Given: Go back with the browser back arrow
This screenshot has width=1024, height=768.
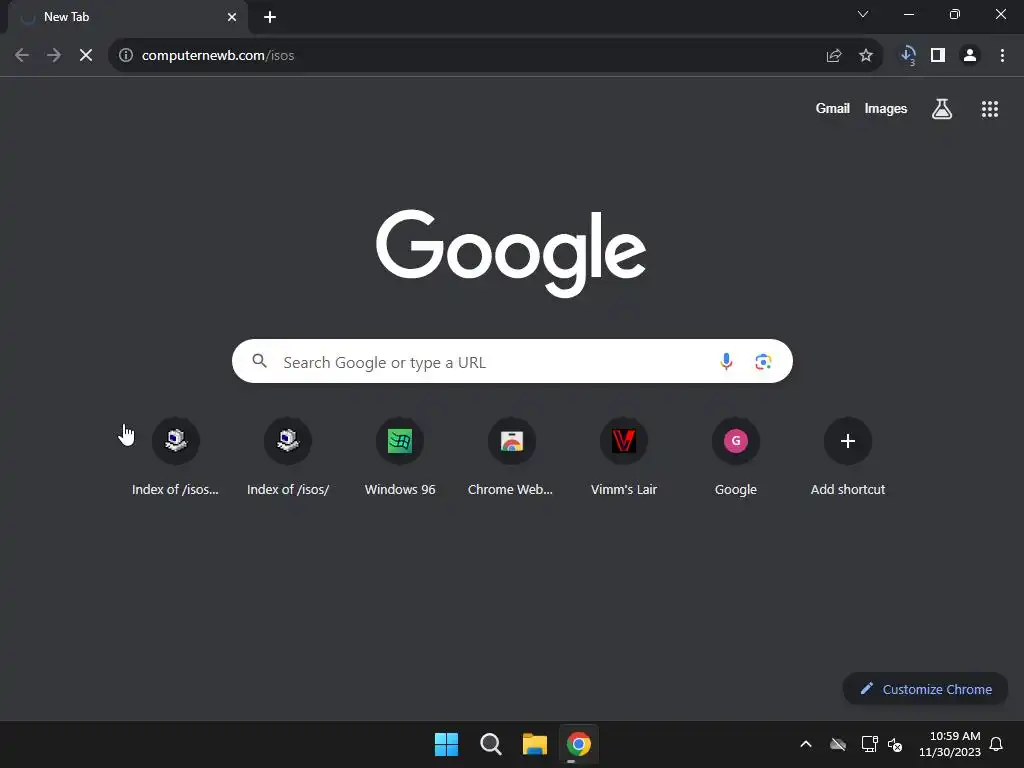Looking at the screenshot, I should point(22,56).
